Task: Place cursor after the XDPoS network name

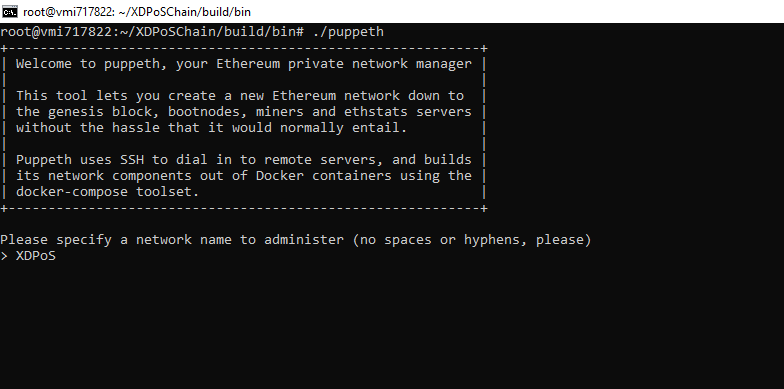Action: [x=57, y=256]
